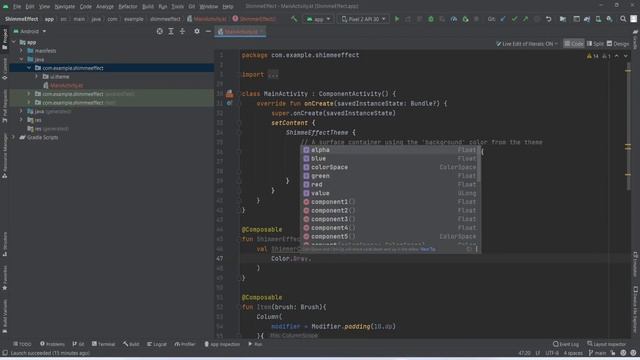Screen dimensions: 640x360
Task: Click the UTF-8 encoding in status bar
Action: click(x=552, y=353)
